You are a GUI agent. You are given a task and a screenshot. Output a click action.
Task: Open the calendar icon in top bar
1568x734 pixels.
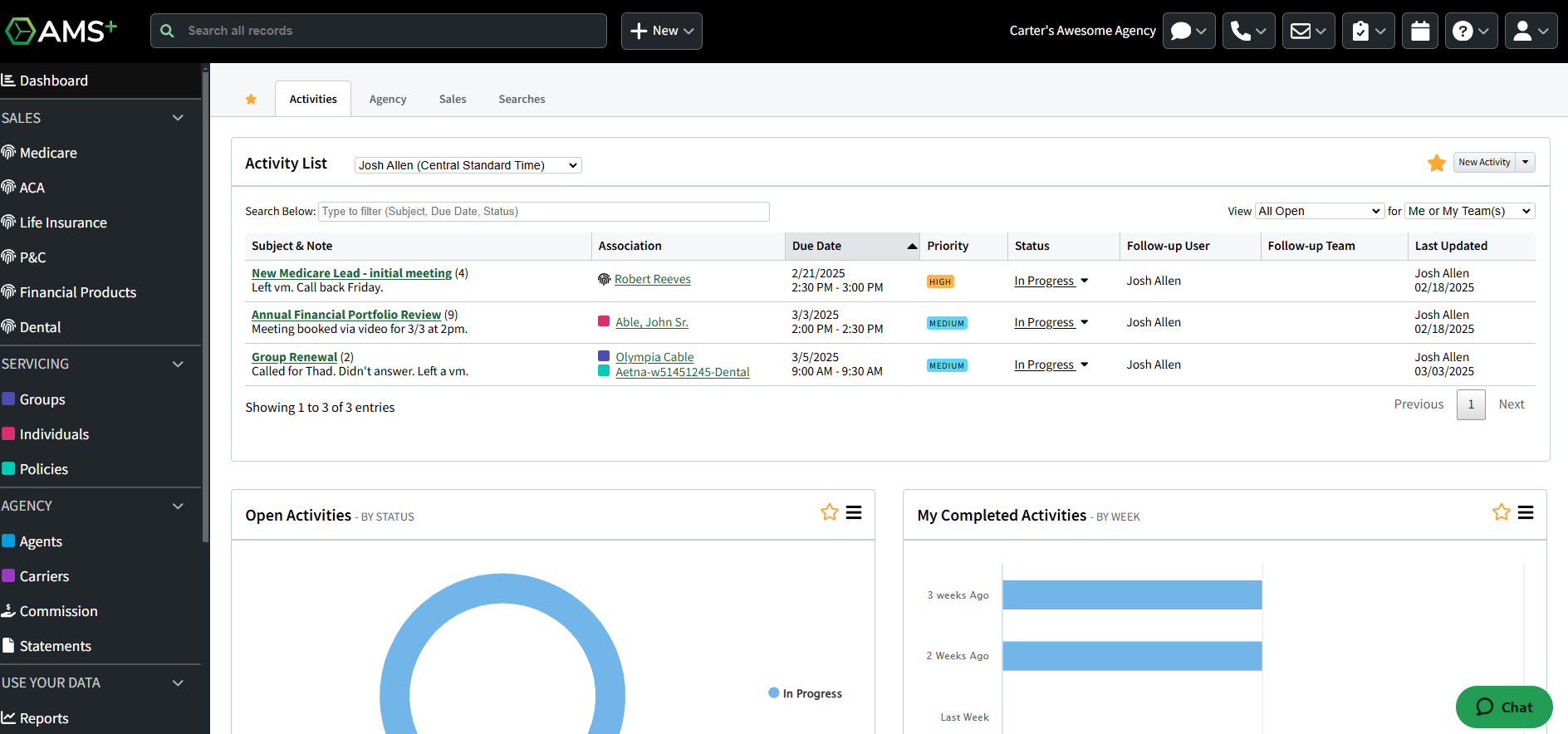coord(1420,31)
